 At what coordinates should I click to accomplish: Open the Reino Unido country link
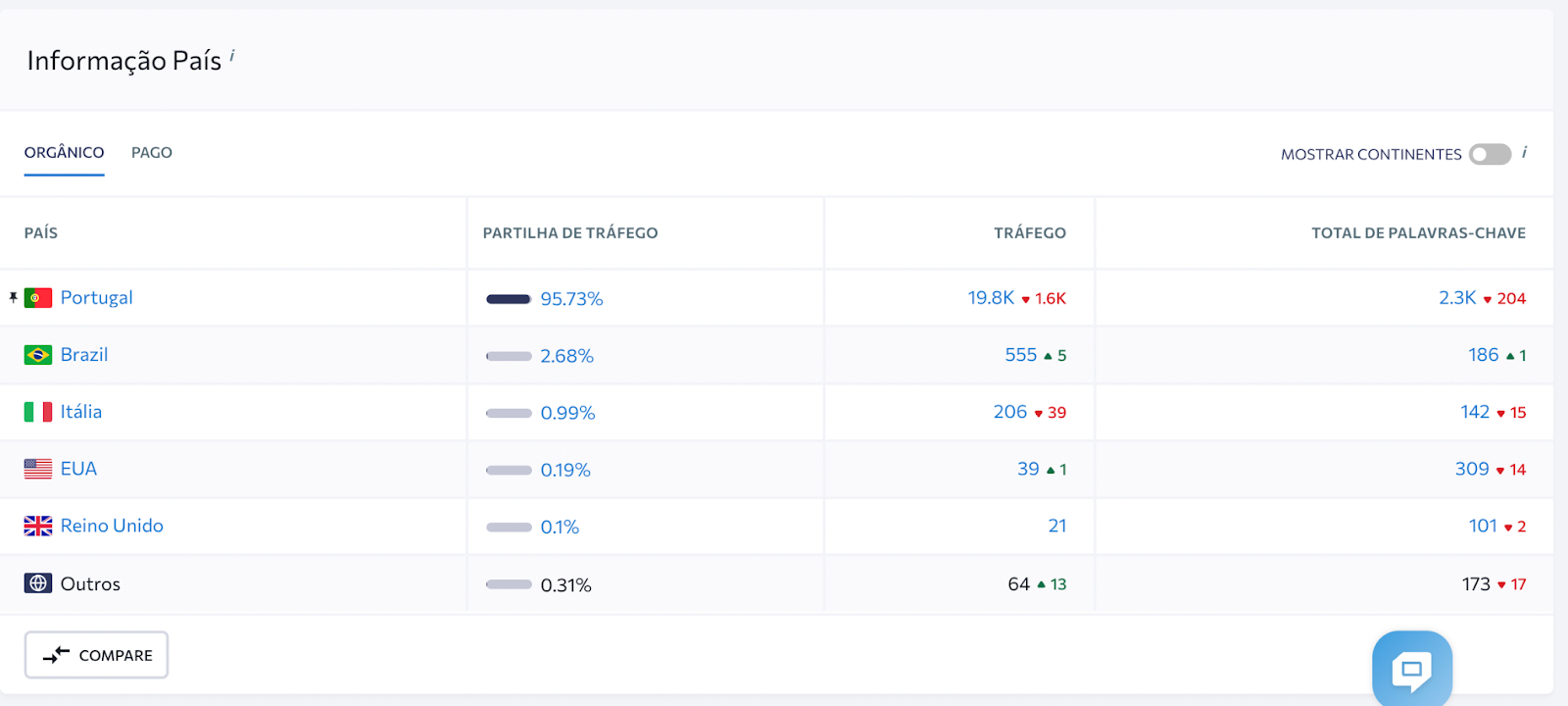click(x=112, y=526)
